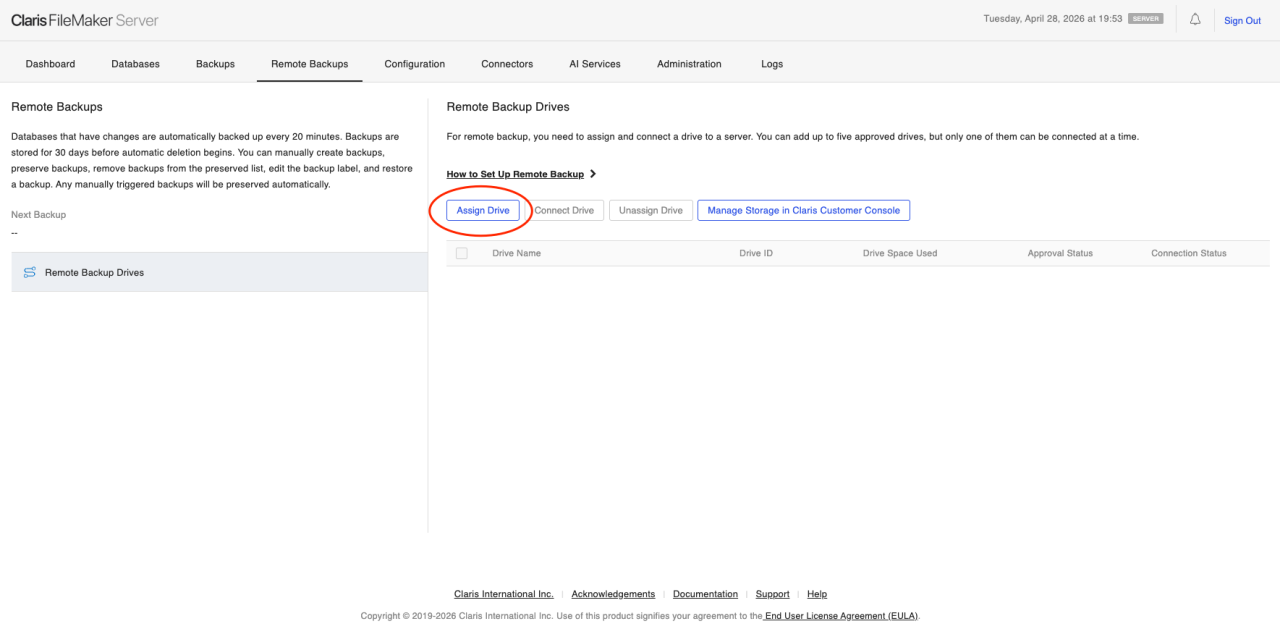1280x637 pixels.
Task: Open the Logs tab
Action: tap(772, 64)
